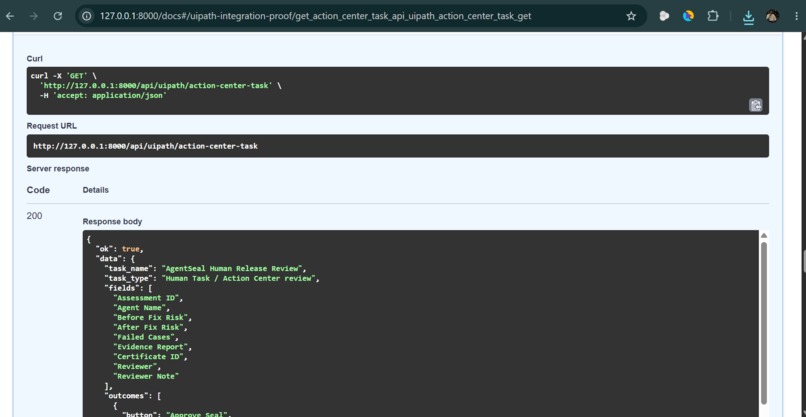Click the "task_name" JSON line
The height and width of the screenshot is (417, 806).
pos(206,268)
